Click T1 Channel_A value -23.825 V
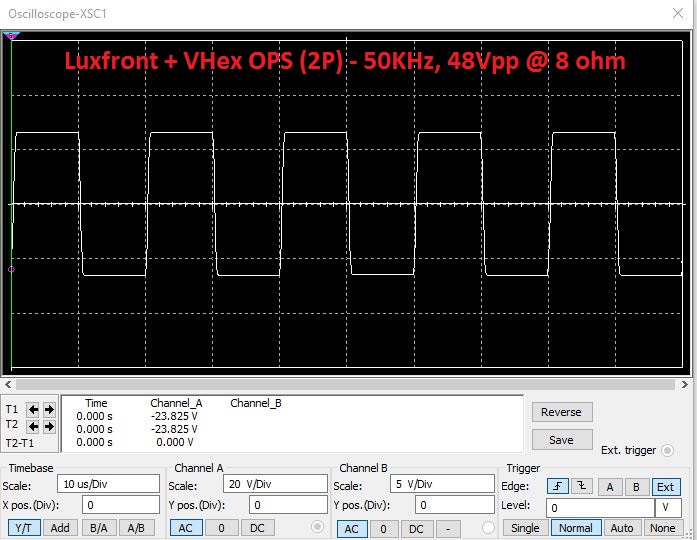This screenshot has width=697, height=540. (174, 416)
